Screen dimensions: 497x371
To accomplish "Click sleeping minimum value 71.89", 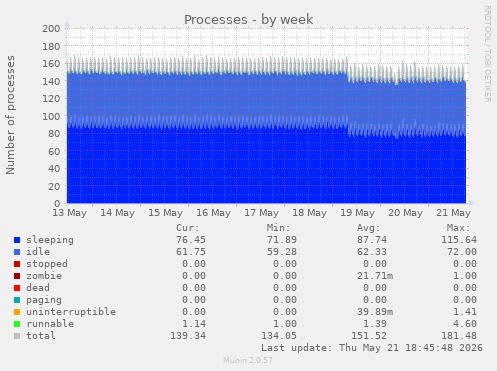I will point(282,240).
